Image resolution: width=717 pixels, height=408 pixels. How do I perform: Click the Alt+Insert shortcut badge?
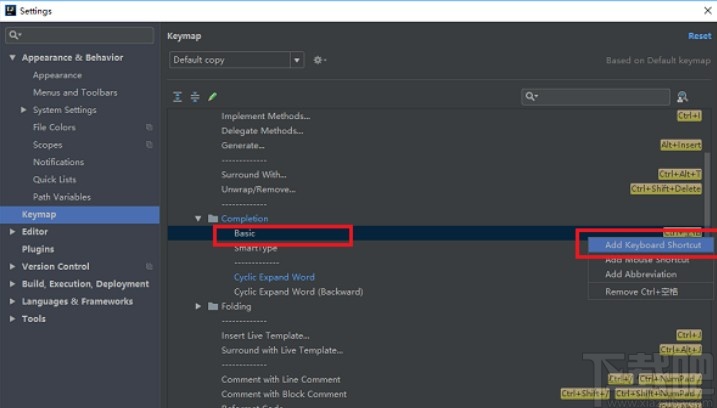[681, 145]
